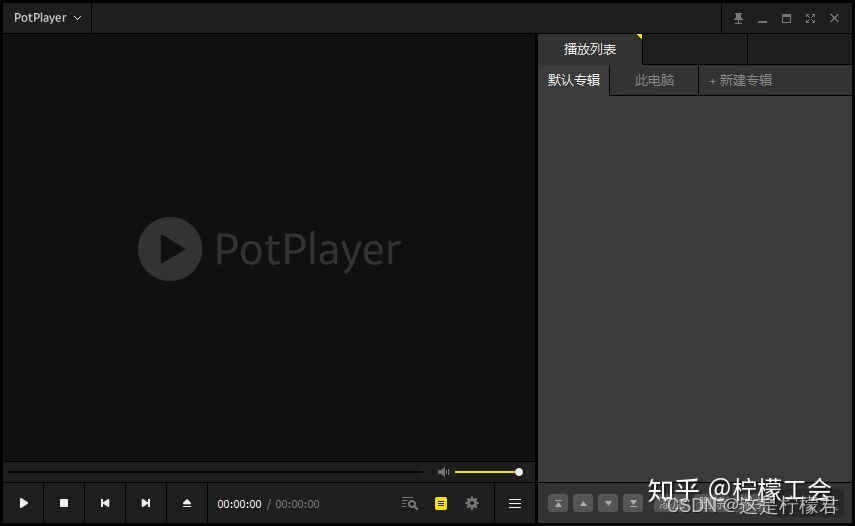855x526 pixels.
Task: Mute audio via the speaker icon
Action: pos(443,472)
